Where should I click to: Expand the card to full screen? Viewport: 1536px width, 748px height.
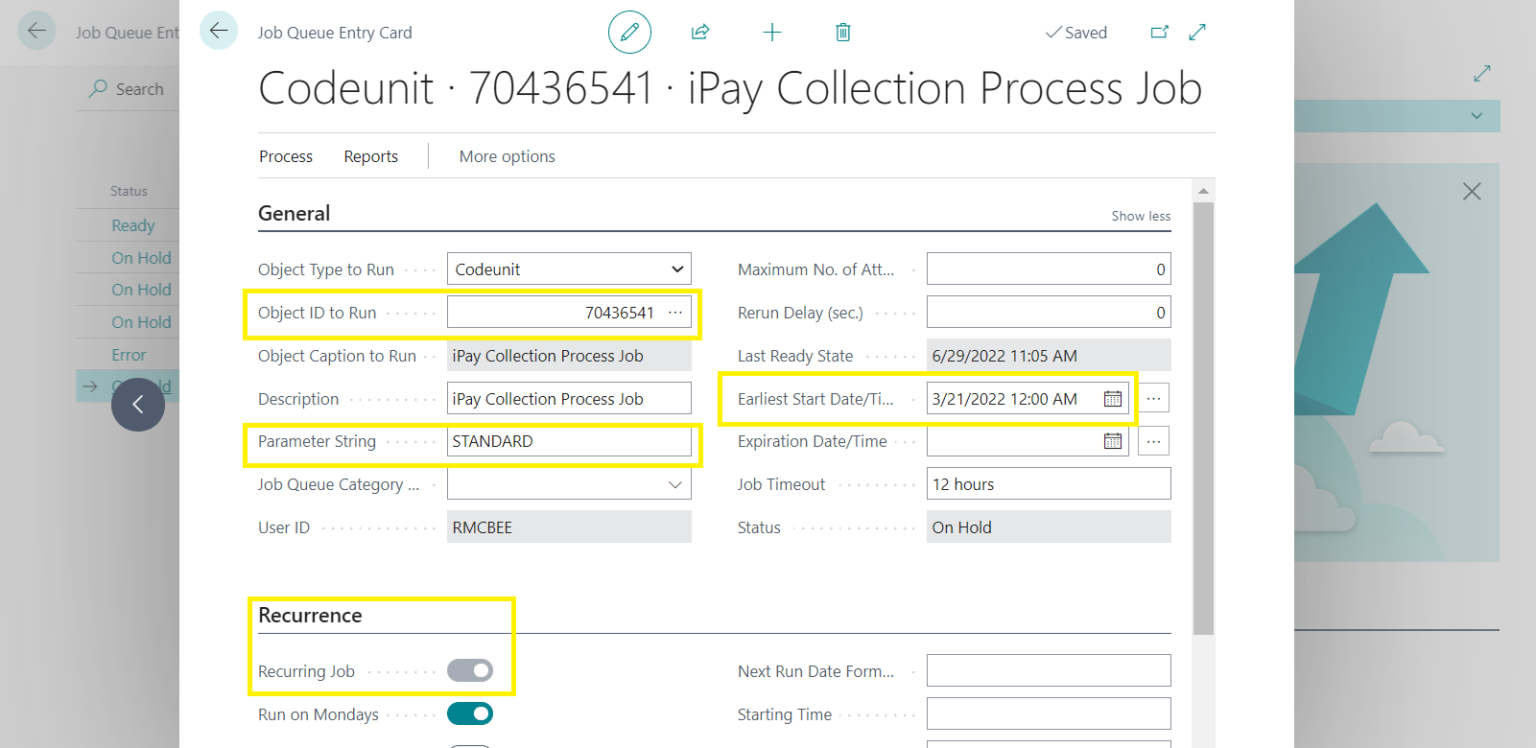(1197, 31)
